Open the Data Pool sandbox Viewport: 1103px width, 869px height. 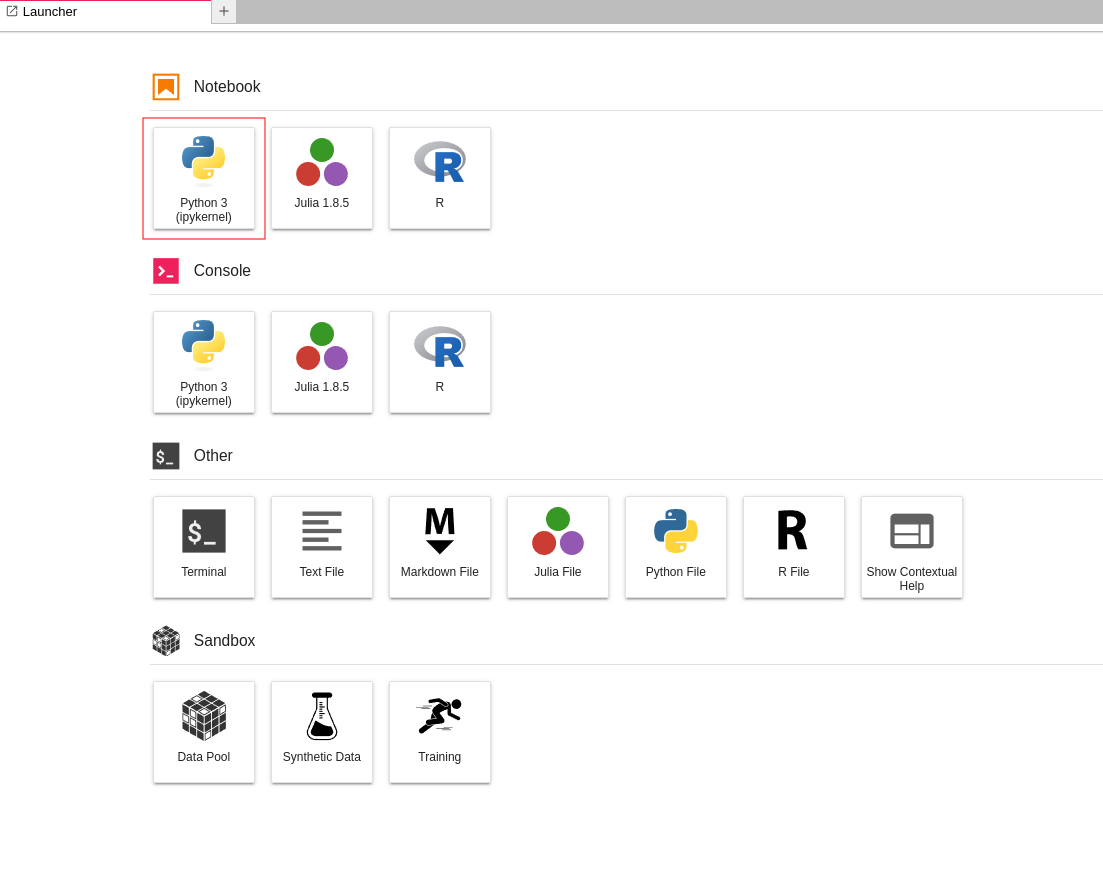pos(204,732)
